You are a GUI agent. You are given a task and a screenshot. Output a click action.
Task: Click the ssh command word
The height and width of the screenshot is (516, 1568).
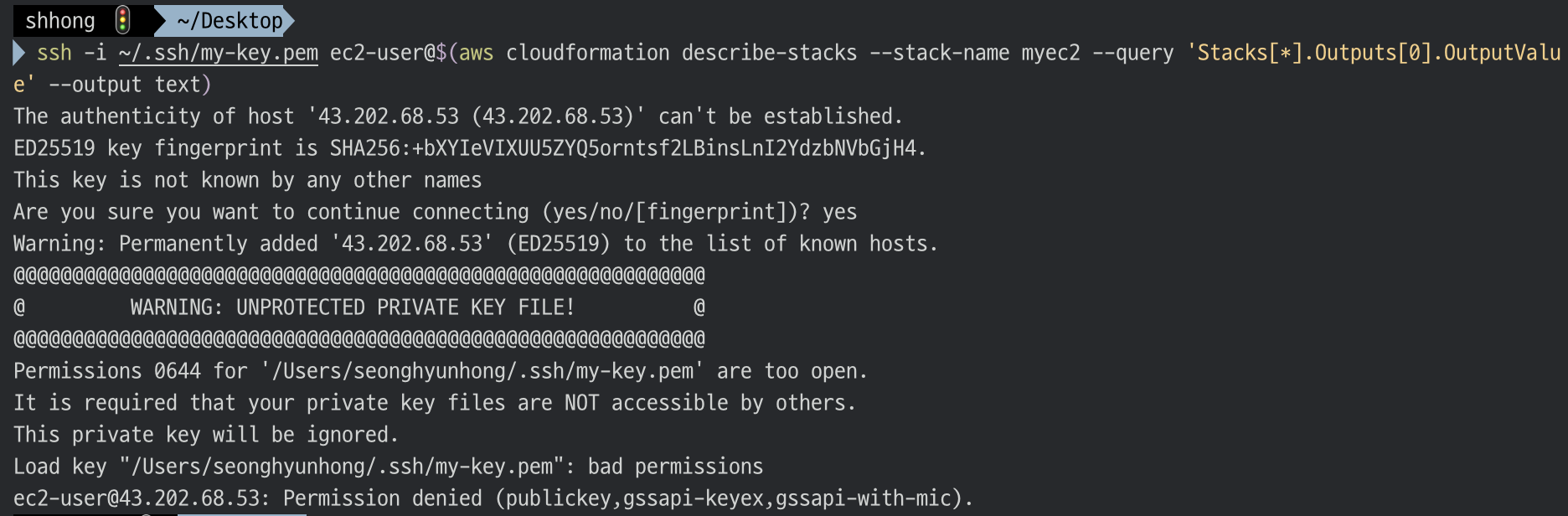[54, 53]
